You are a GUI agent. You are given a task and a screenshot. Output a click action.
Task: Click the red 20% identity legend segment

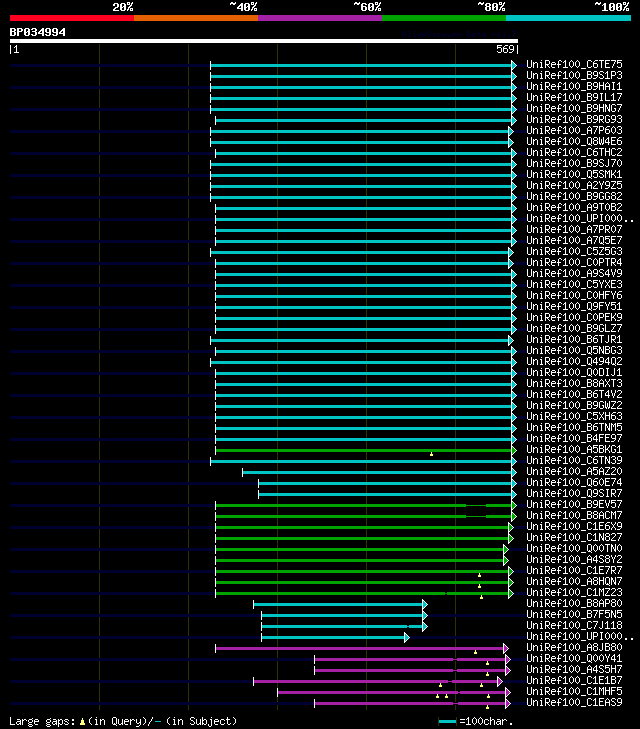(72, 18)
